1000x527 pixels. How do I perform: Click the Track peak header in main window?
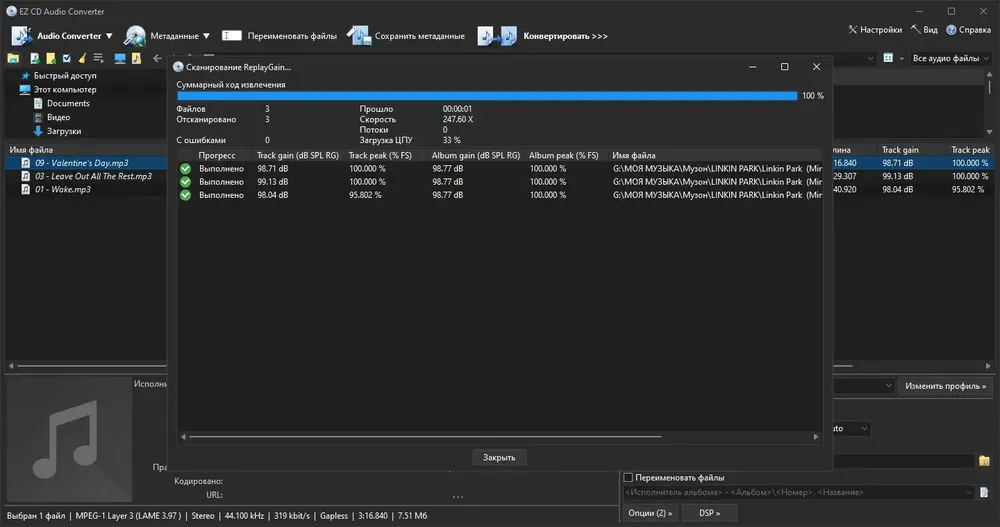pos(970,150)
